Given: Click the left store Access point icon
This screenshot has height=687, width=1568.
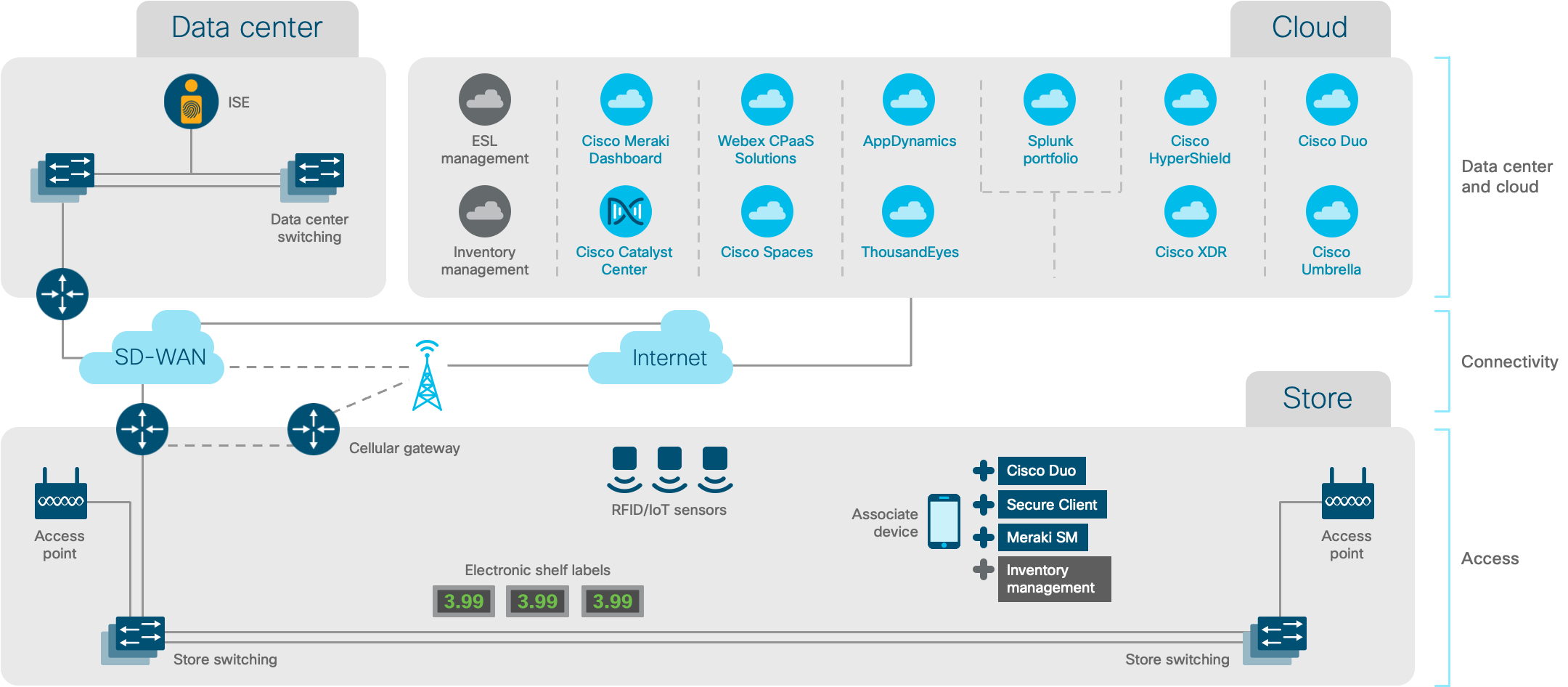Looking at the screenshot, I should [61, 493].
